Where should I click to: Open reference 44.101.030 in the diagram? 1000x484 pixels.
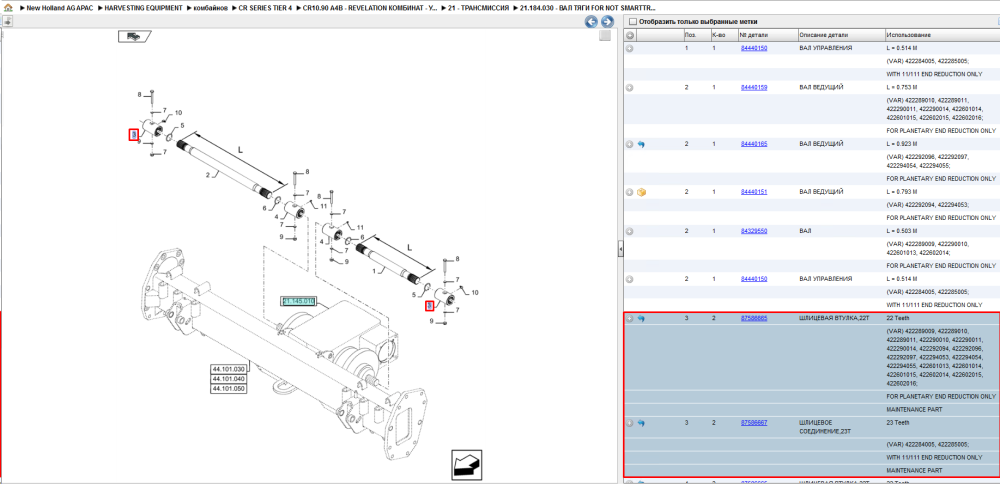click(228, 369)
